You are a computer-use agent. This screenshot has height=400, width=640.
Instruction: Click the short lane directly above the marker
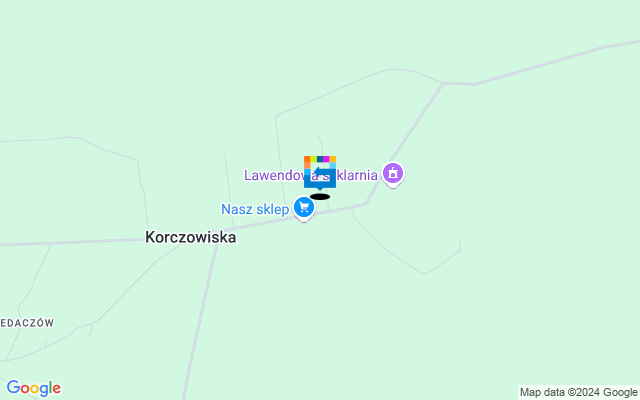click(320, 145)
